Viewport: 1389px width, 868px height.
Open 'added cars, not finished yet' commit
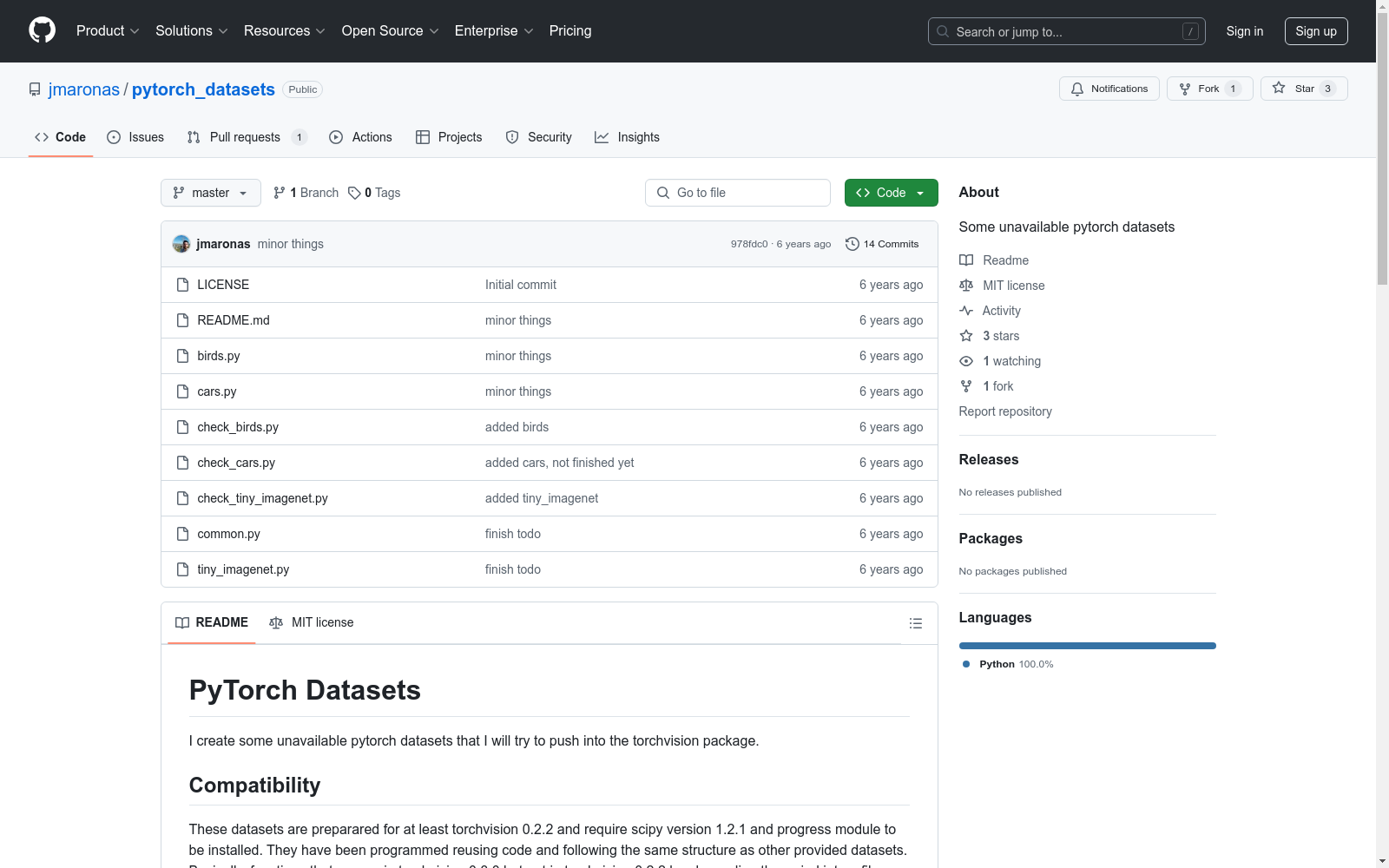coord(560,463)
